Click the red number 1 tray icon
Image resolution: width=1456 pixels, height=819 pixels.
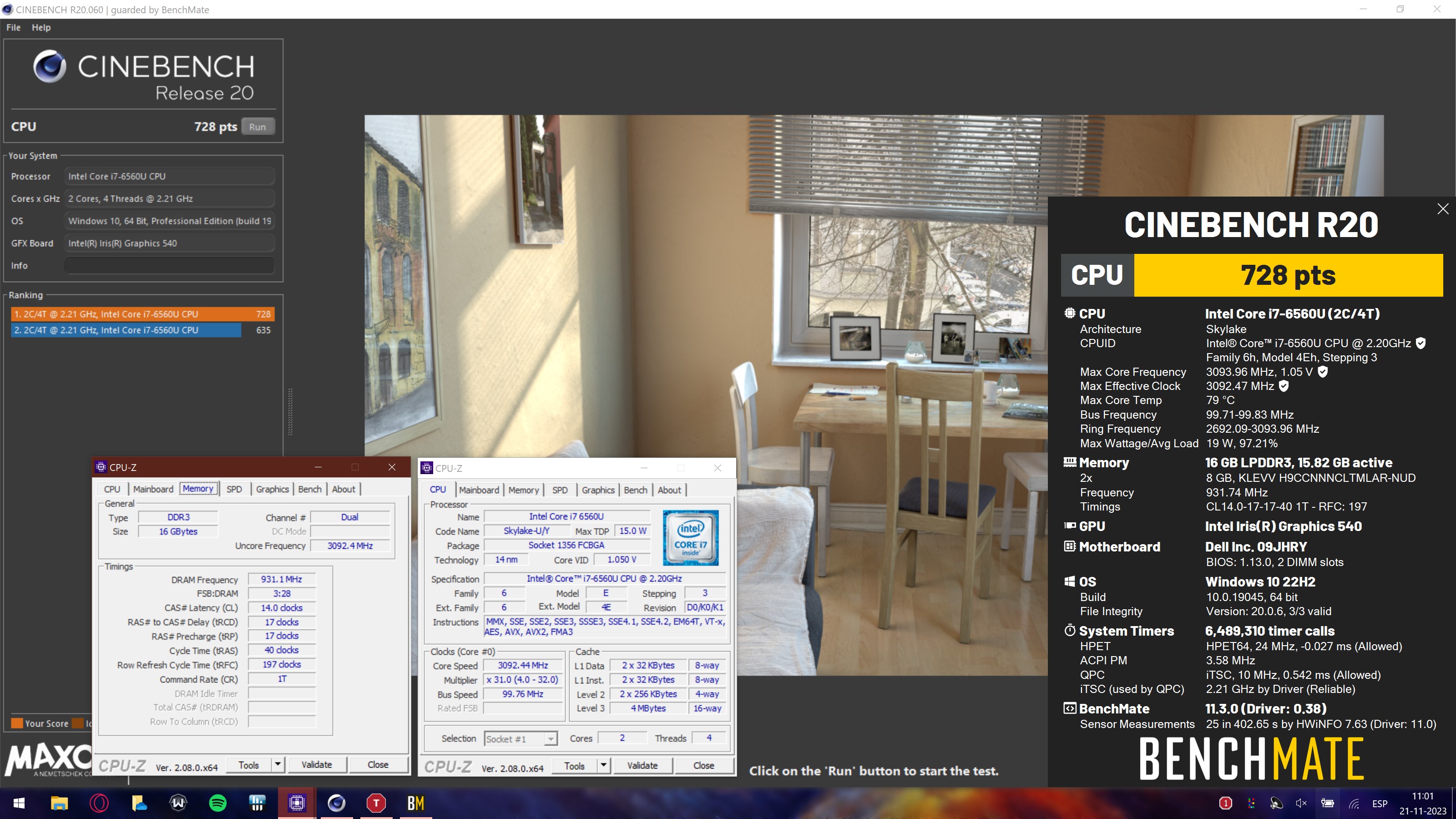coord(1225,803)
